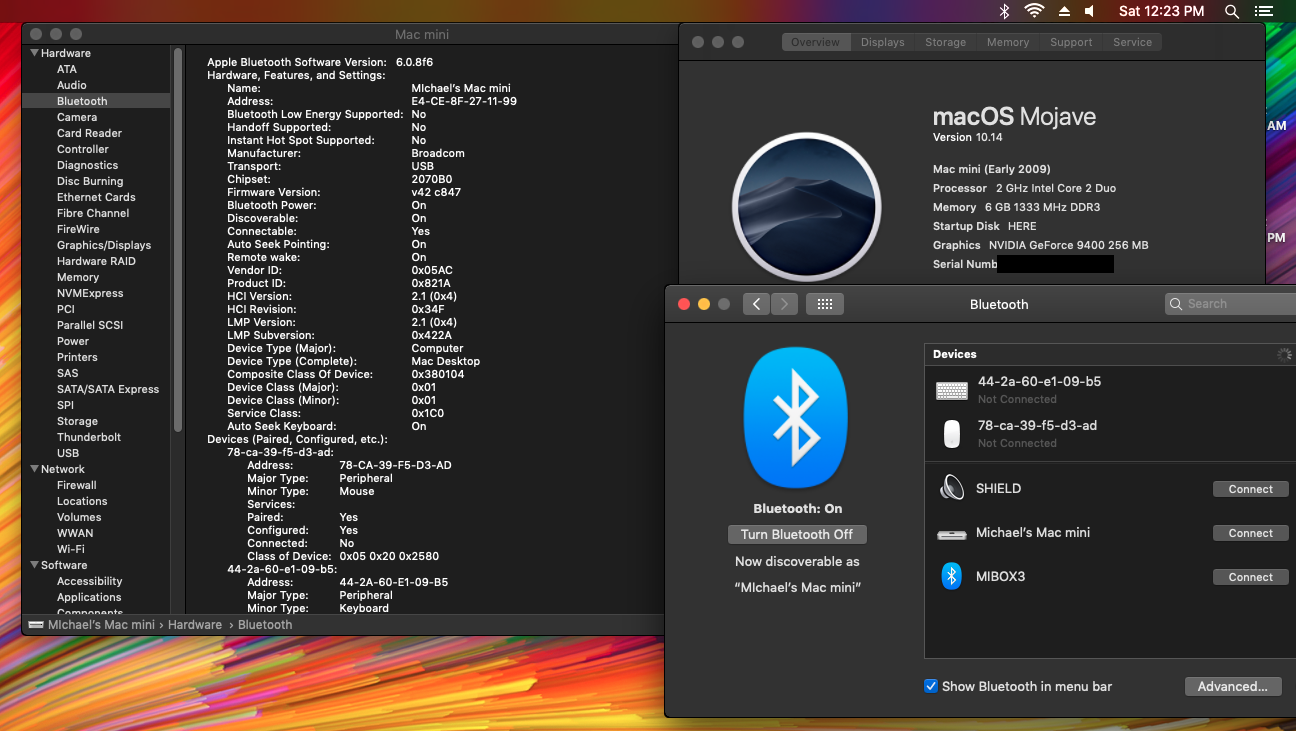Click keyboard icon for 44-2a-60-e1-09-b5

[x=952, y=390]
